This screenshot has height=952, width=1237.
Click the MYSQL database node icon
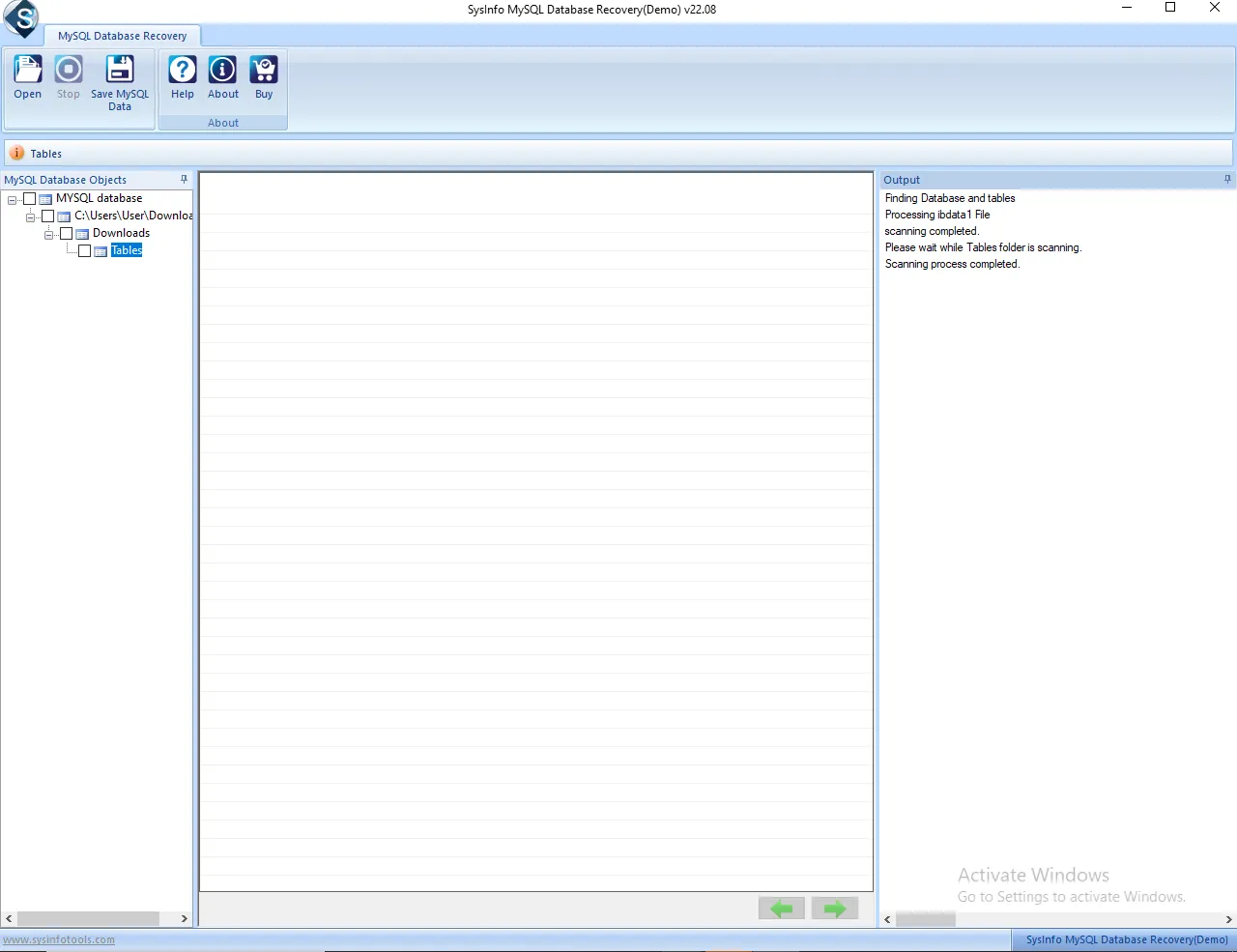45,199
